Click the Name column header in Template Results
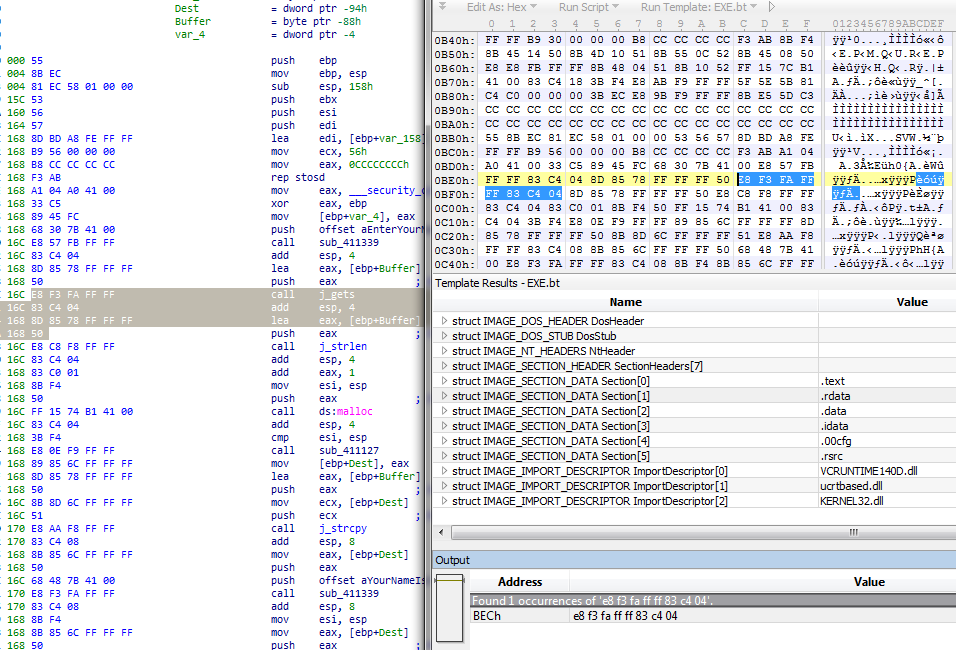The height and width of the screenshot is (650, 956). pyautogui.click(x=625, y=301)
